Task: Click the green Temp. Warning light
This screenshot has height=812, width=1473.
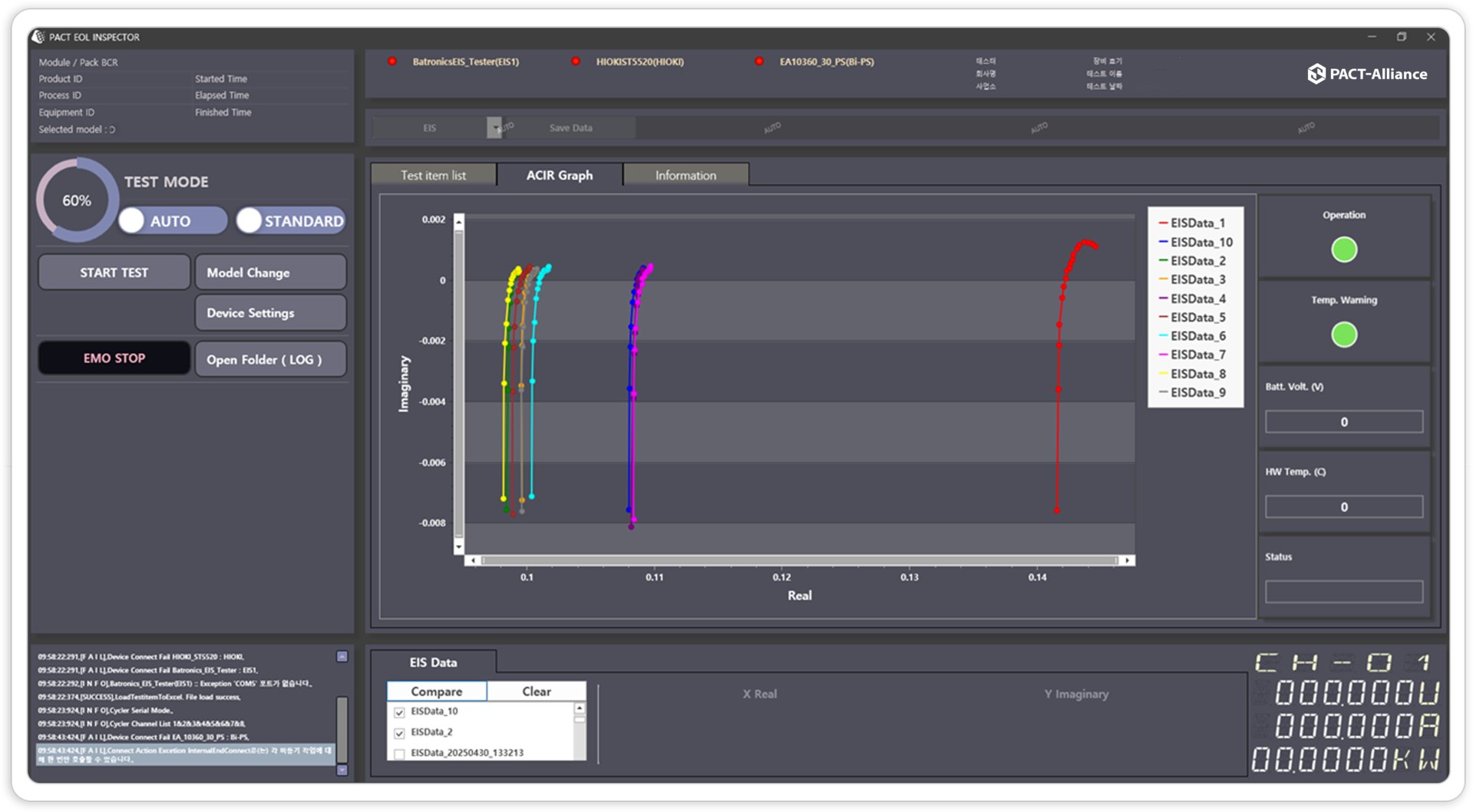Action: (x=1343, y=335)
